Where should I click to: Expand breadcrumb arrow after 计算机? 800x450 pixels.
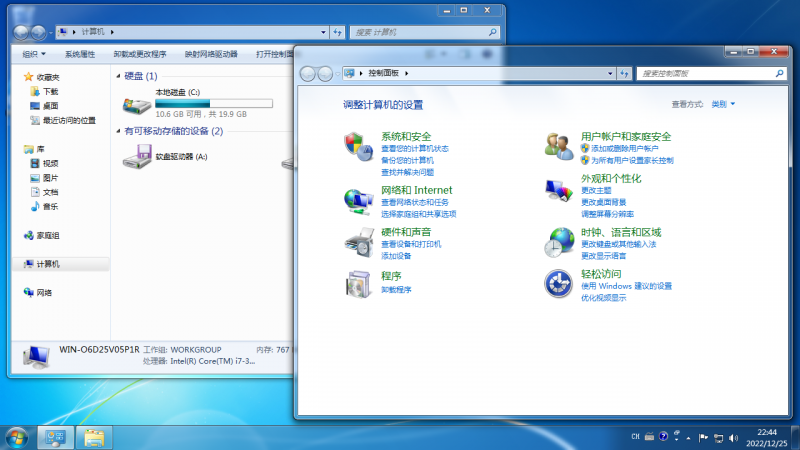pos(112,32)
